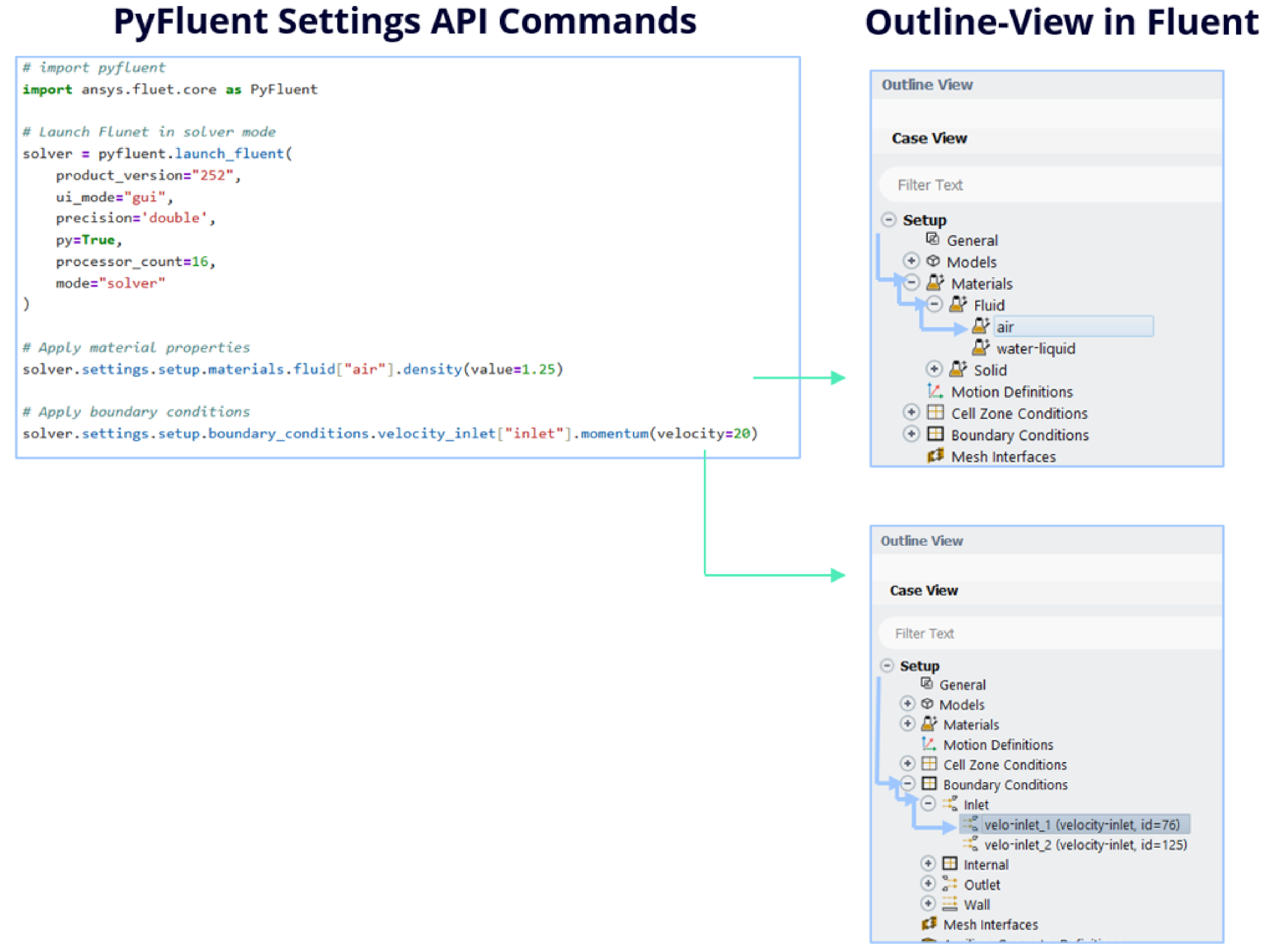Image resolution: width=1270 pixels, height=952 pixels.
Task: Click Filter Text field in lower Outline View
Action: (x=1051, y=633)
